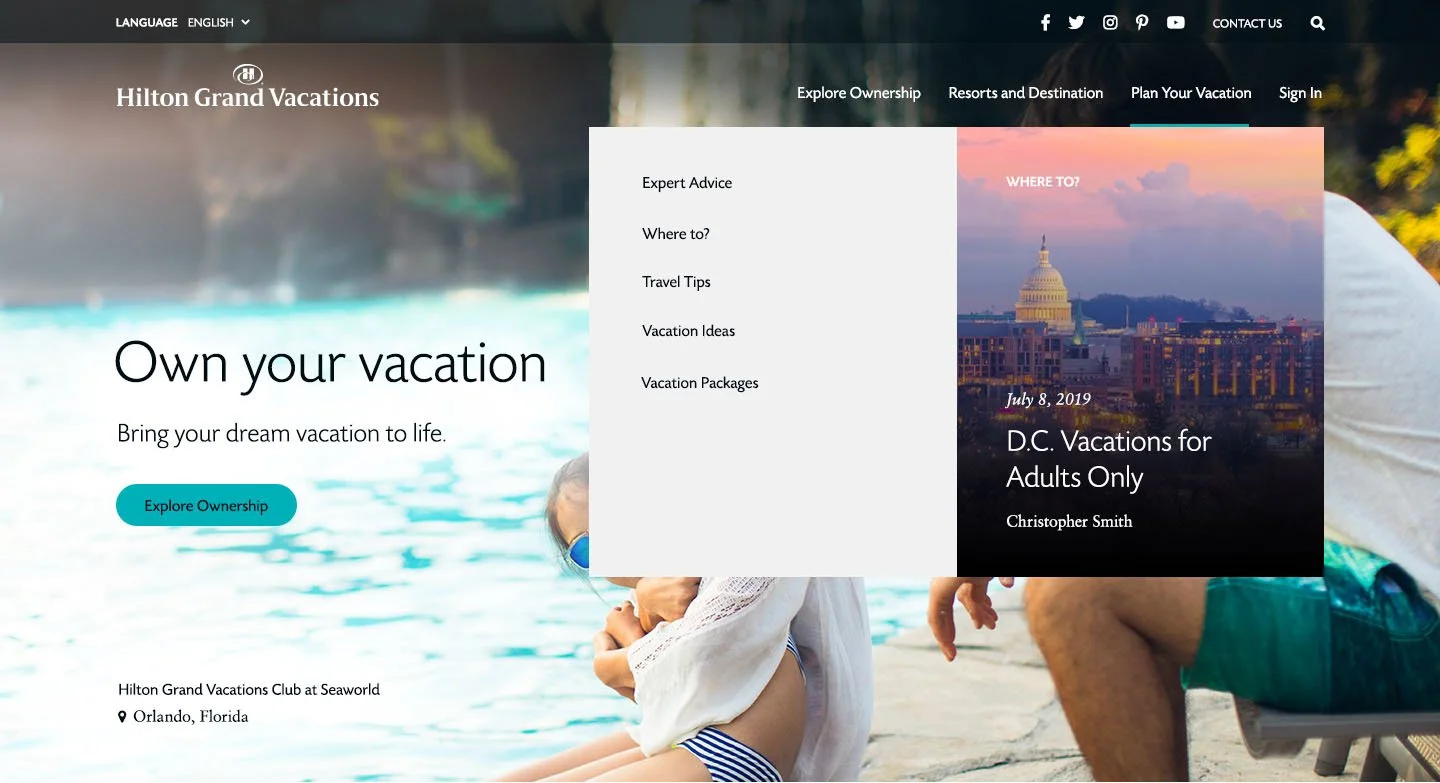Click the Own your vacation headline
The height and width of the screenshot is (783, 1440).
331,363
